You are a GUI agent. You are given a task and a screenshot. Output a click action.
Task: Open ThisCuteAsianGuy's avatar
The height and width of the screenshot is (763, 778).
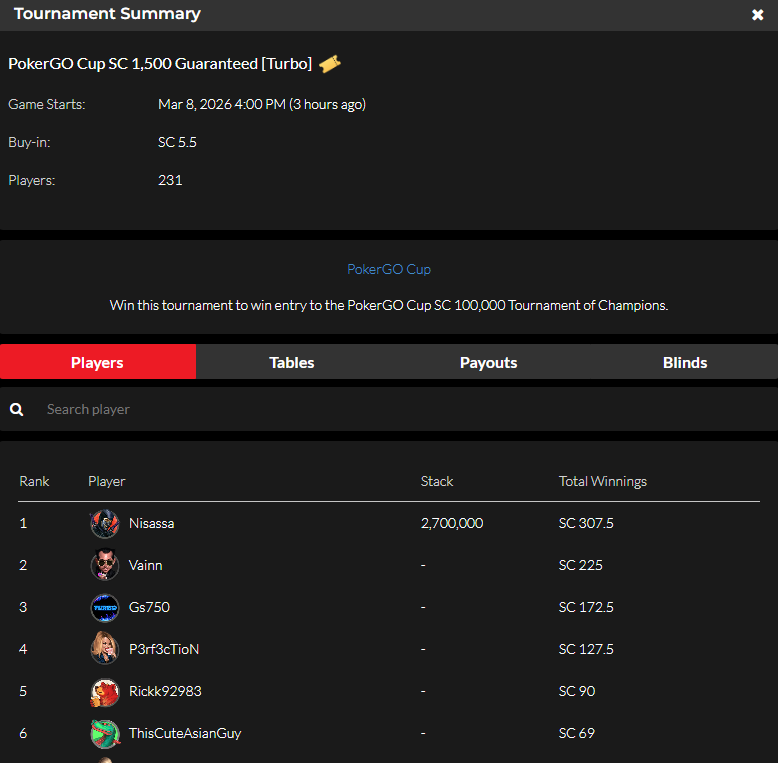point(105,733)
